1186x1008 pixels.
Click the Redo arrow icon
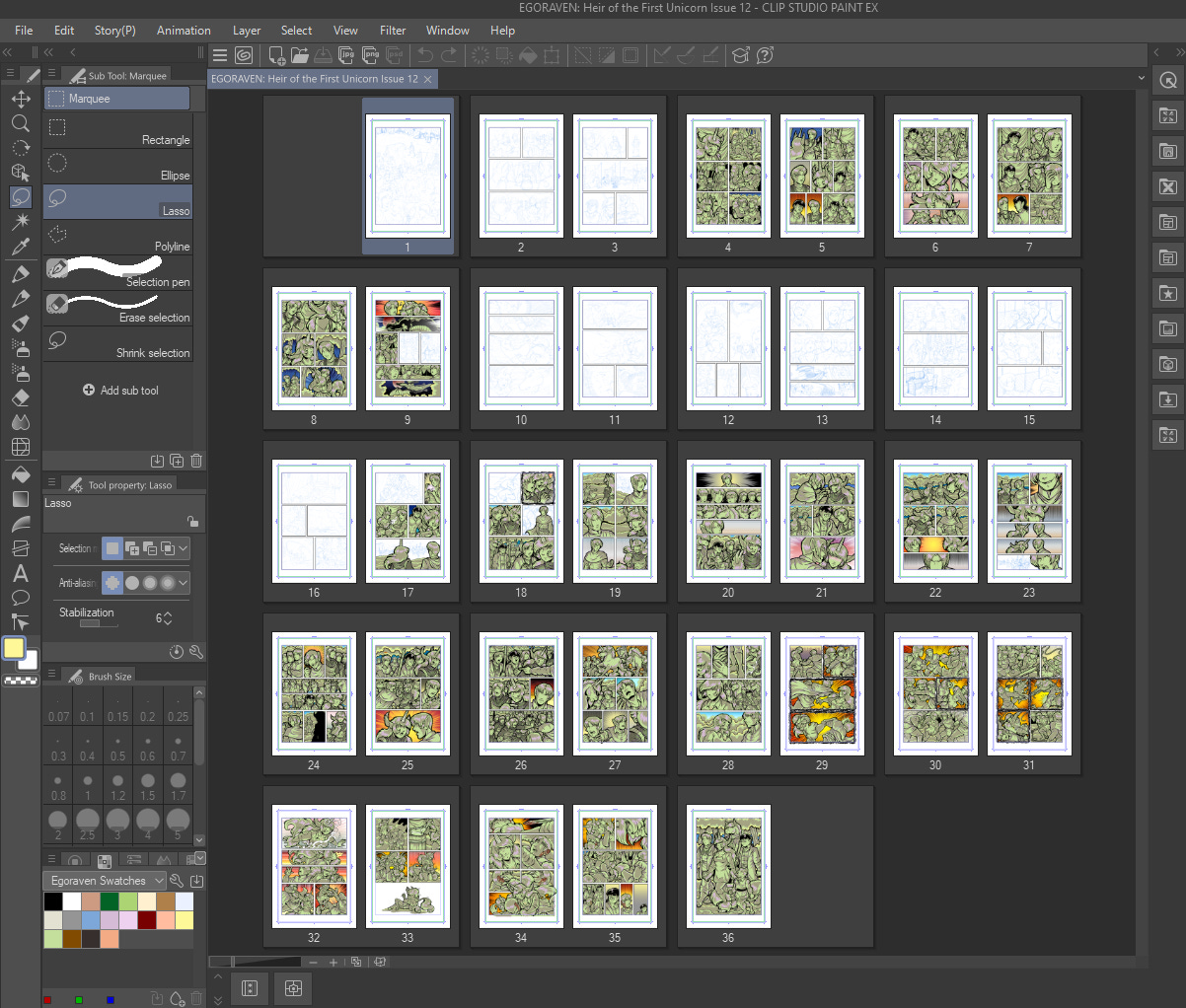pos(449,55)
